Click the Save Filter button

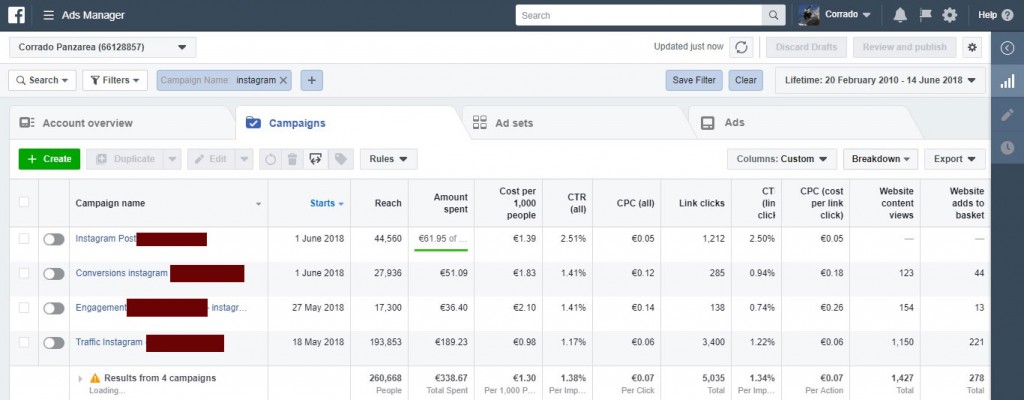694,80
